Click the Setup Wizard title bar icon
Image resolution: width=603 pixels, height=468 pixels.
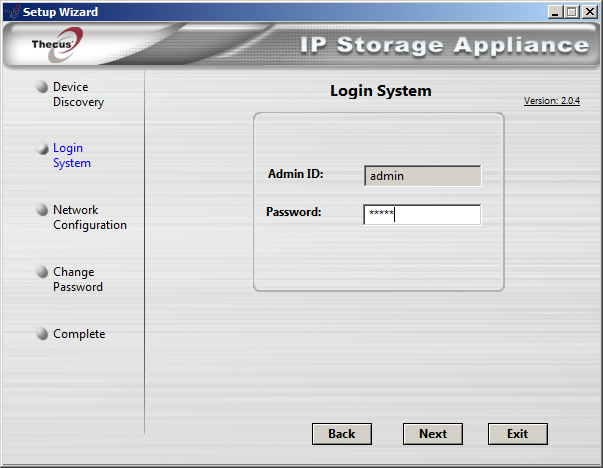tap(13, 12)
